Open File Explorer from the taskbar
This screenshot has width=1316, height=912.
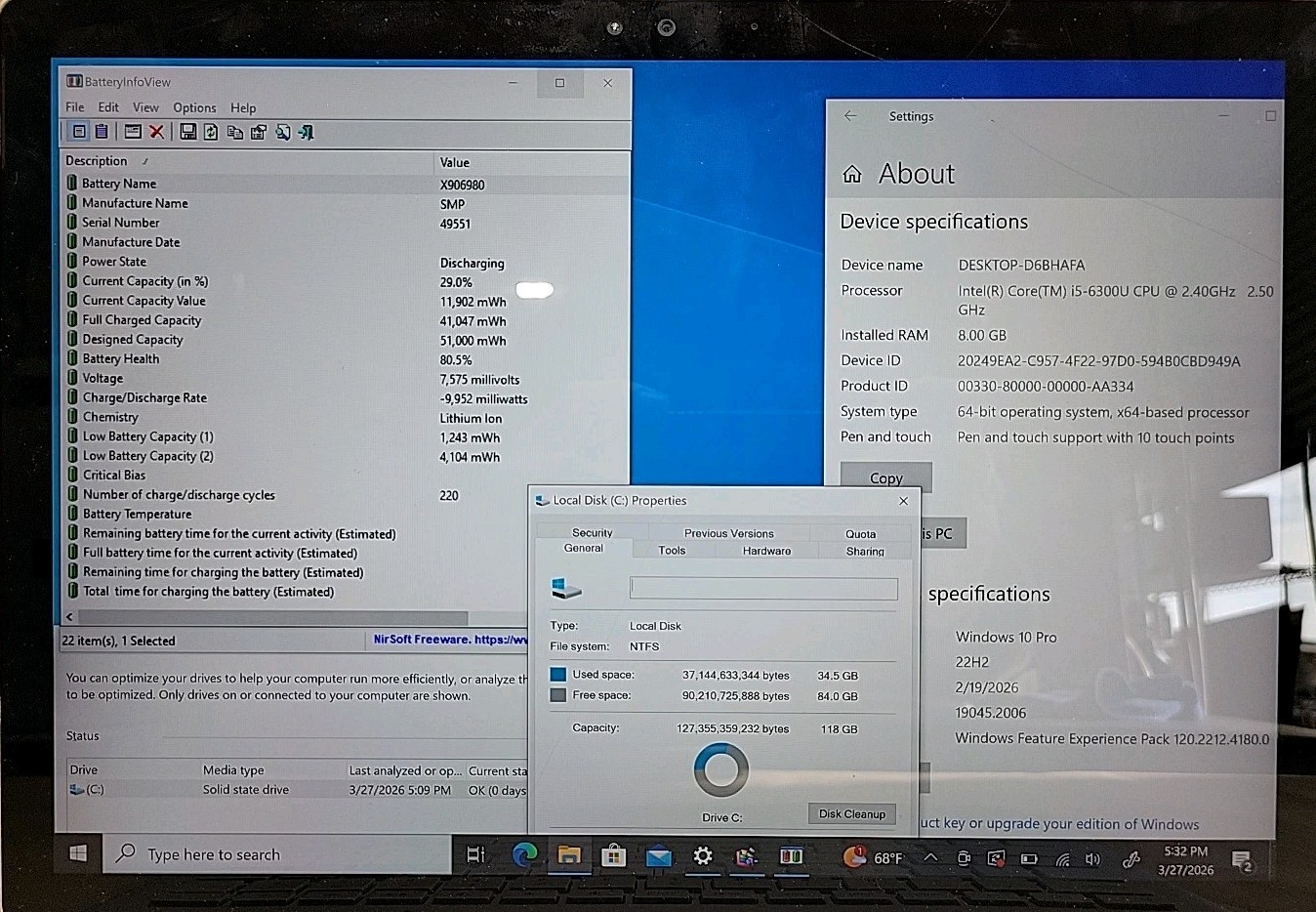click(x=569, y=855)
